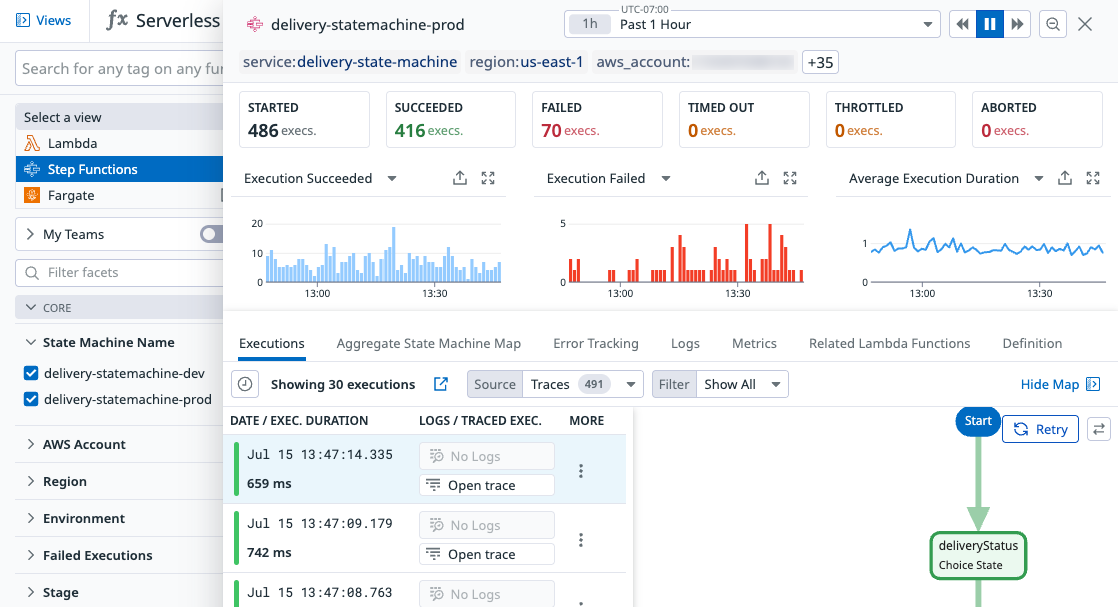The height and width of the screenshot is (607, 1118).
Task: Open more options for 659 ms execution
Action: tap(581, 471)
